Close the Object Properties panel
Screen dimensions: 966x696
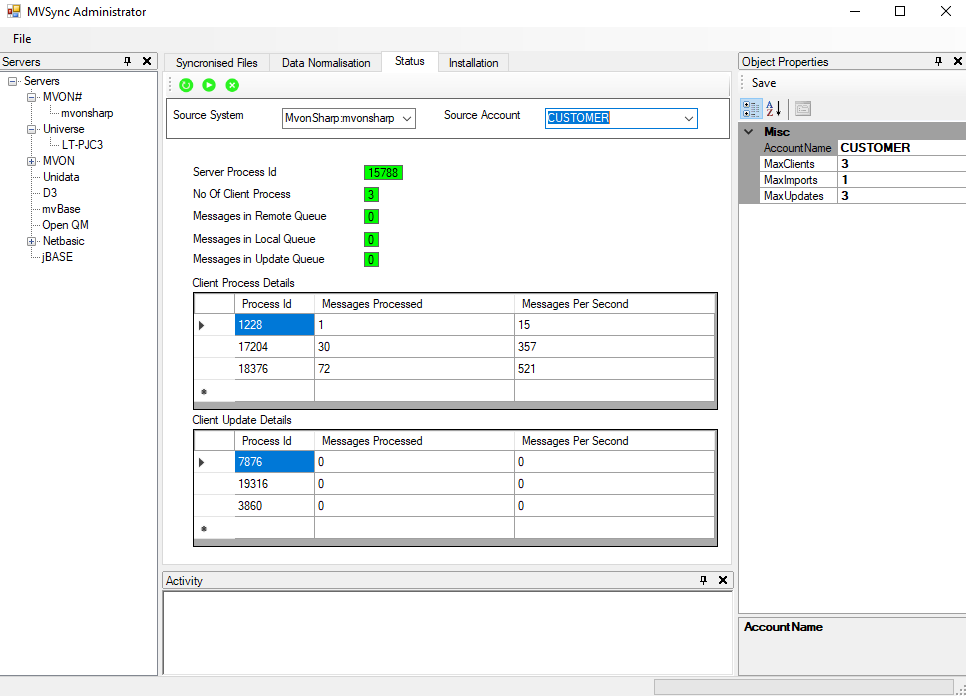[957, 61]
